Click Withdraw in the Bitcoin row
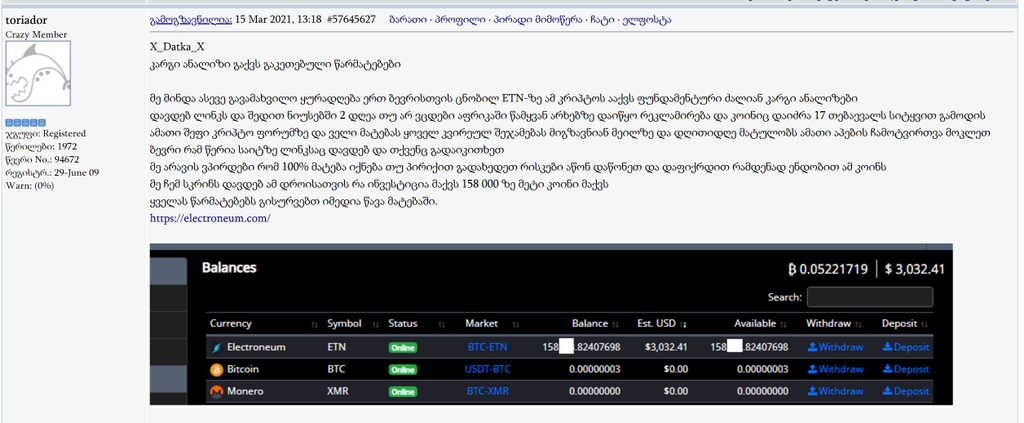 coord(835,369)
